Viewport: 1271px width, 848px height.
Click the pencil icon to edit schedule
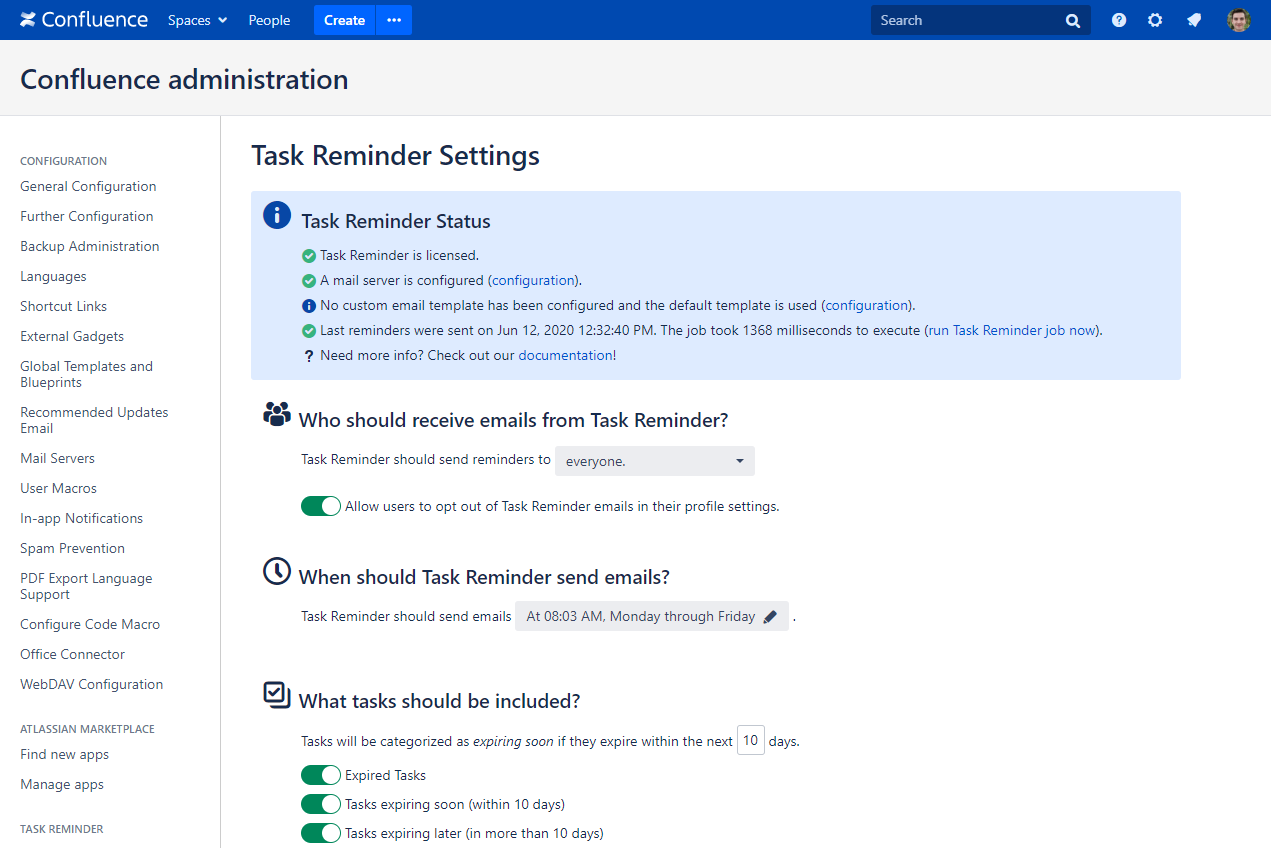770,617
